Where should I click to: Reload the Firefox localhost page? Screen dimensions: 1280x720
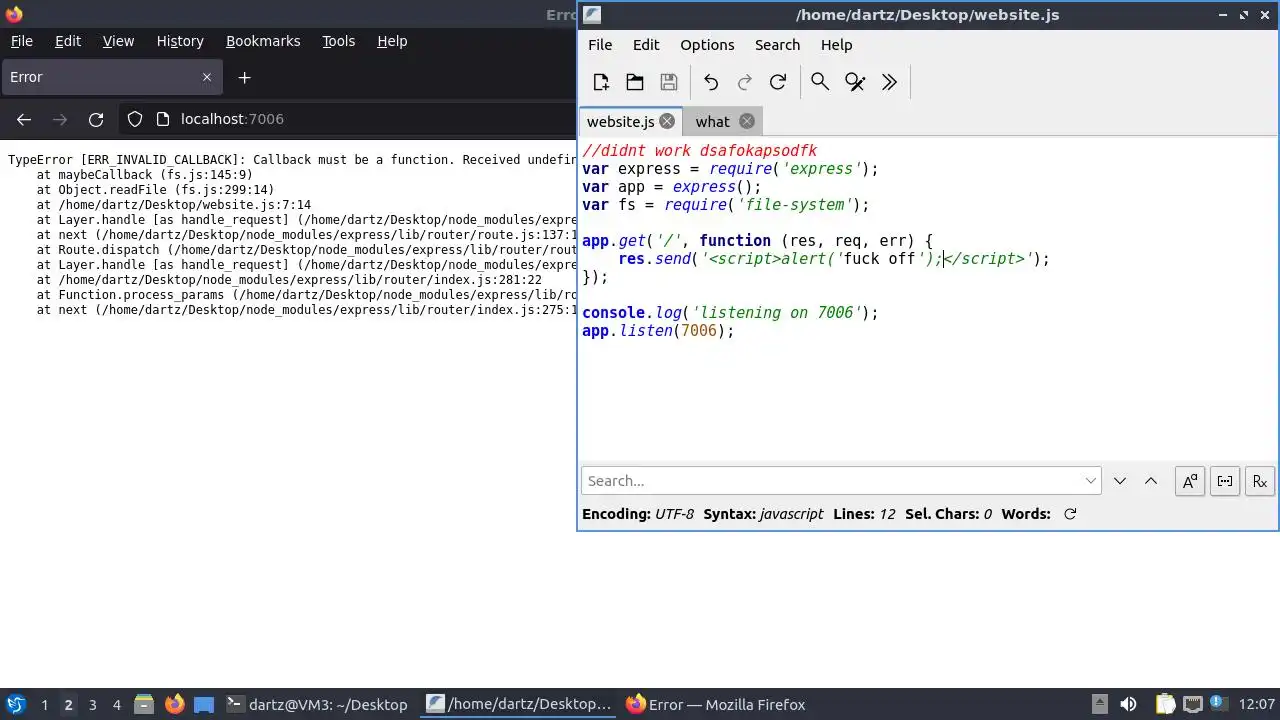tap(96, 119)
